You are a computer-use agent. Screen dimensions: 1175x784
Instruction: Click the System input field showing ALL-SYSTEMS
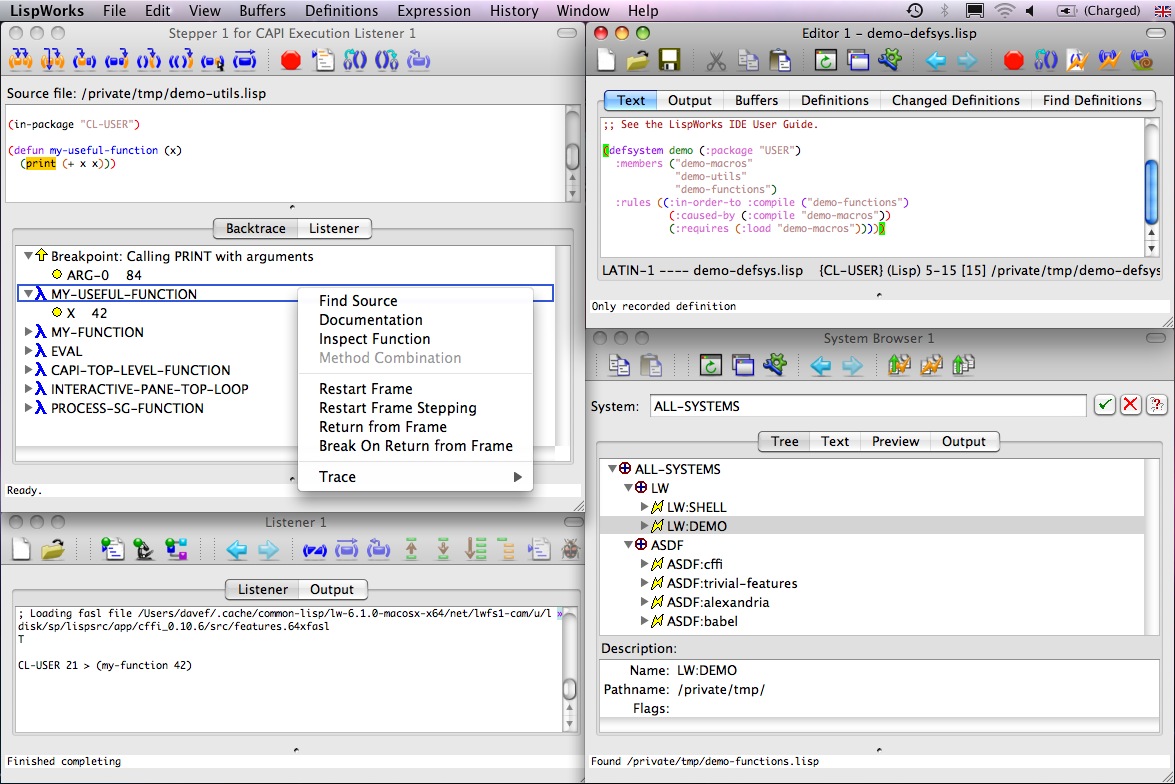[x=867, y=406]
